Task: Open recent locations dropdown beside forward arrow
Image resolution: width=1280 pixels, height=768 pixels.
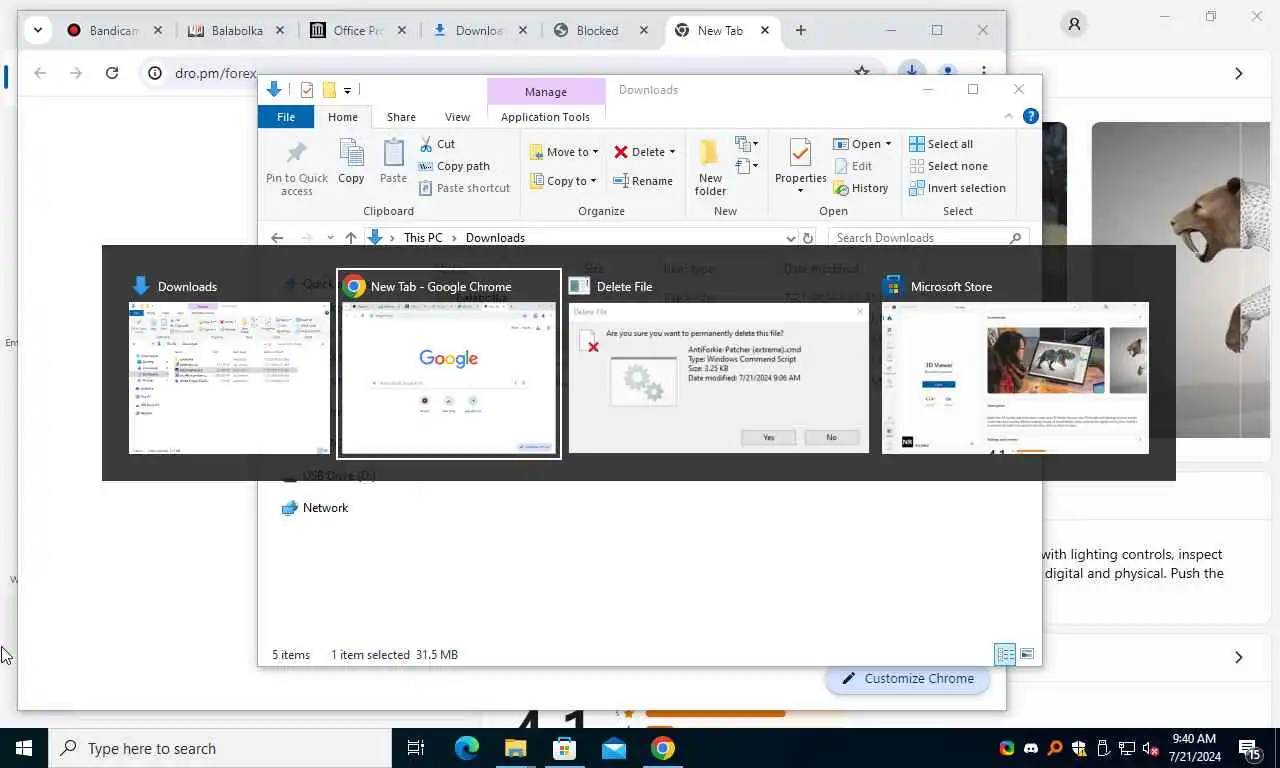Action: coord(329,238)
